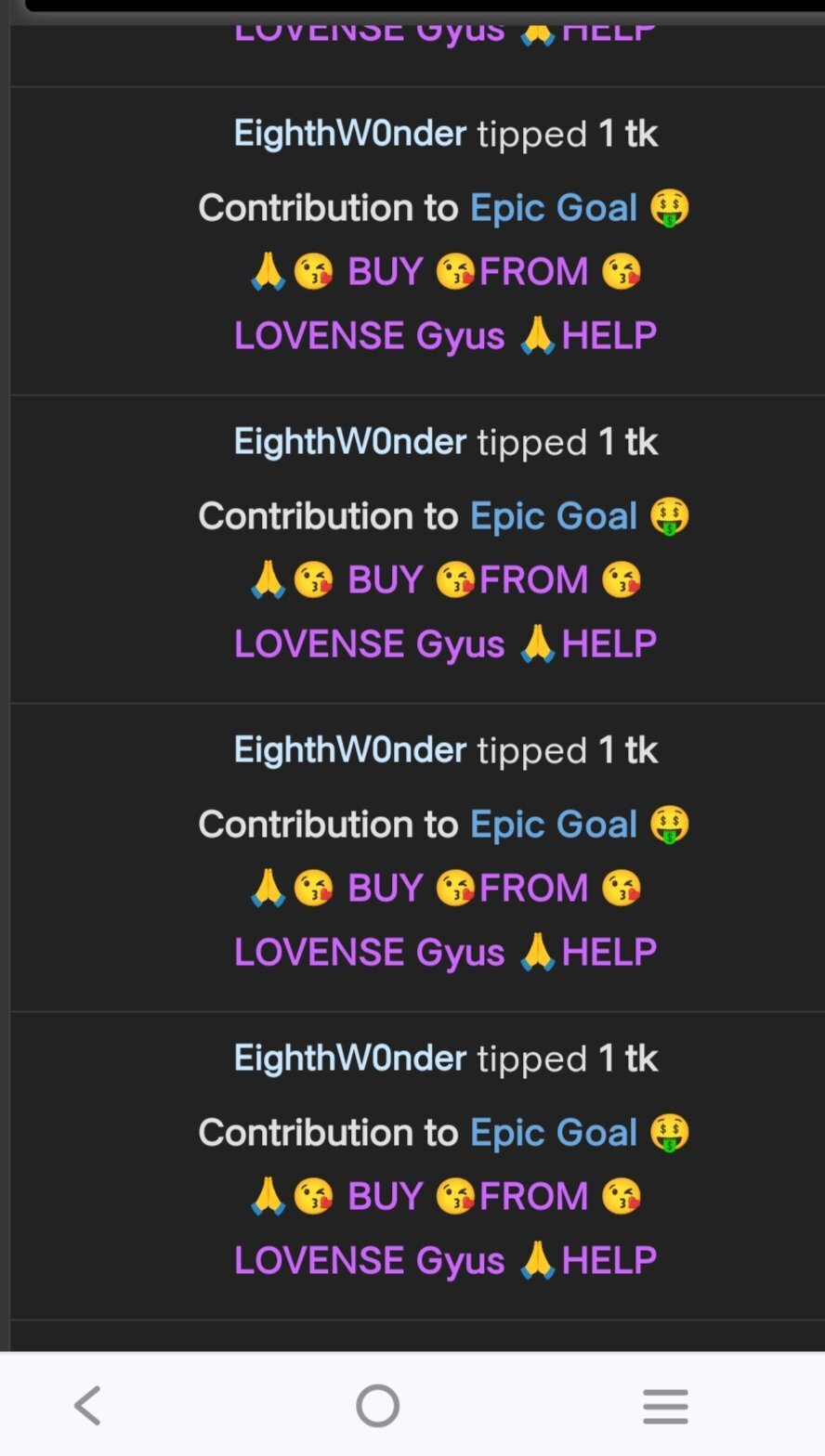
Task: Open the recent apps three-line button
Action: (x=665, y=1406)
